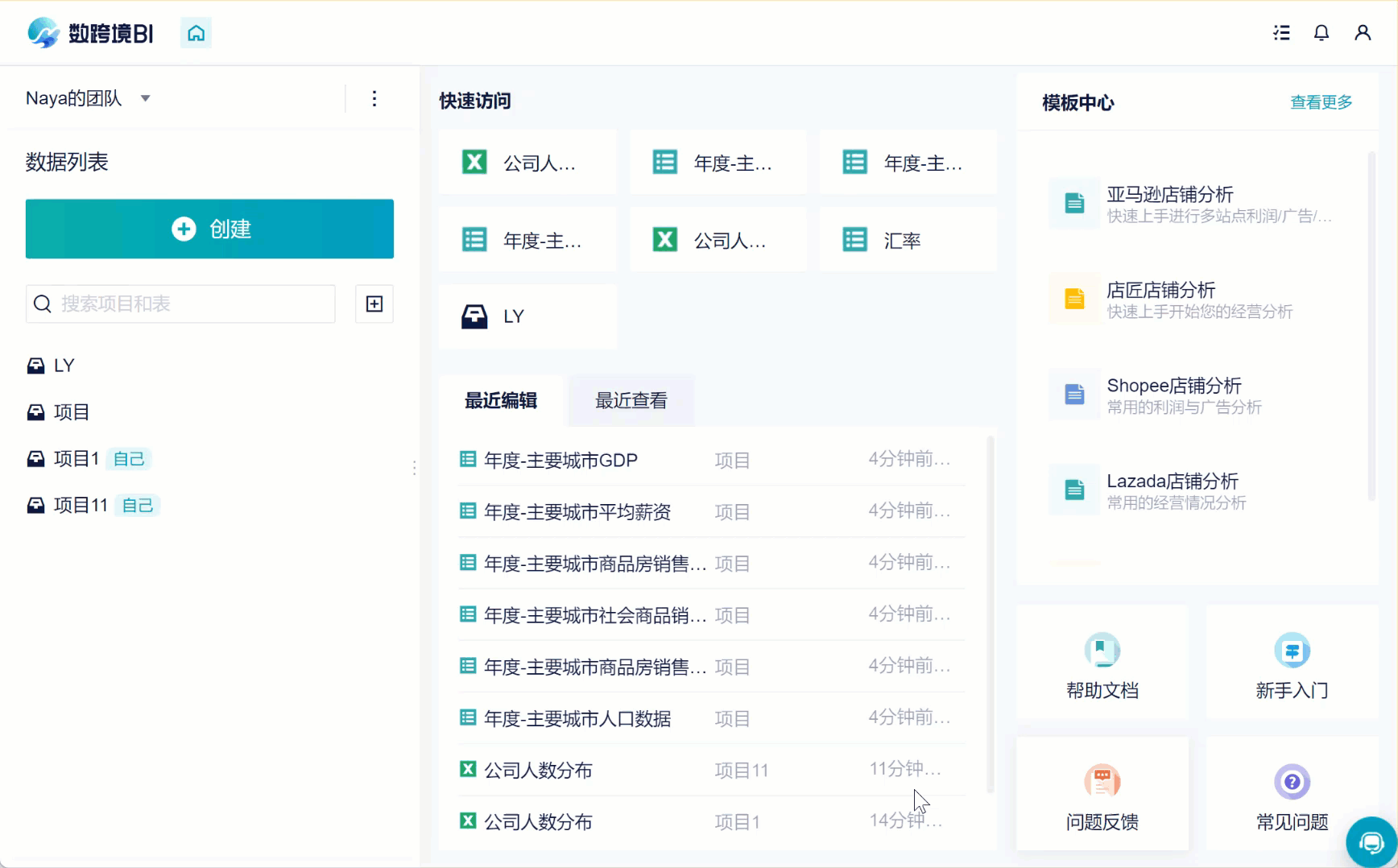Switch to 最近编辑 tab

(501, 400)
